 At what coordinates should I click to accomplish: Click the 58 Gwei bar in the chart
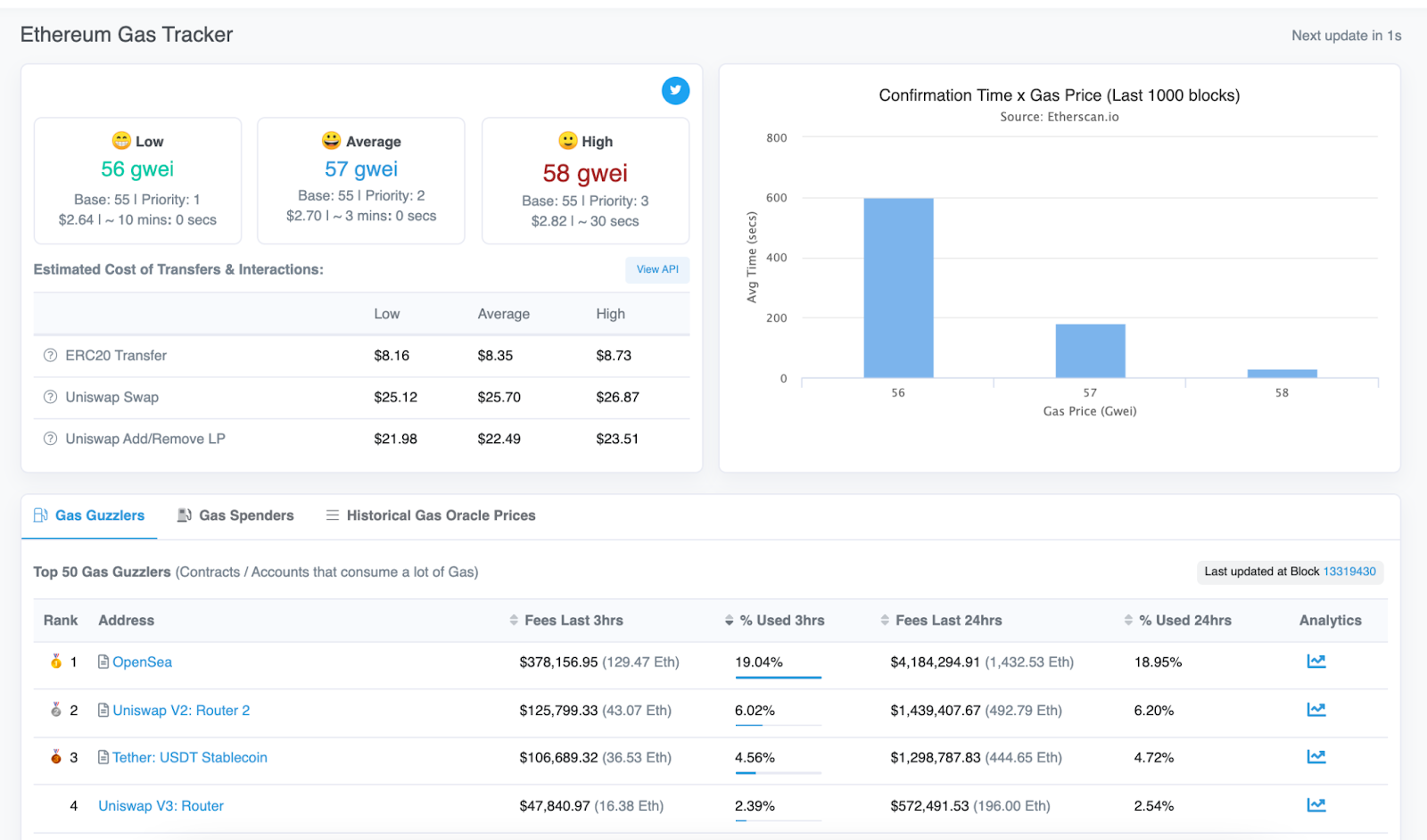tap(1282, 374)
